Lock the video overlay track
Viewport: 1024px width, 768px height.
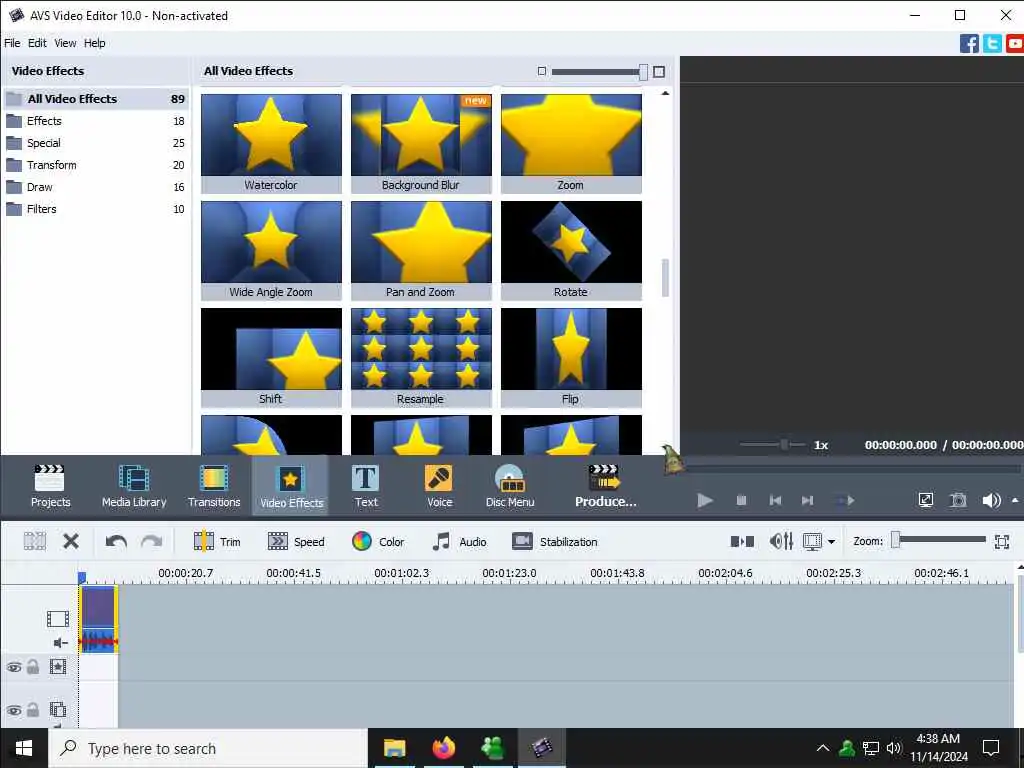pyautogui.click(x=33, y=710)
